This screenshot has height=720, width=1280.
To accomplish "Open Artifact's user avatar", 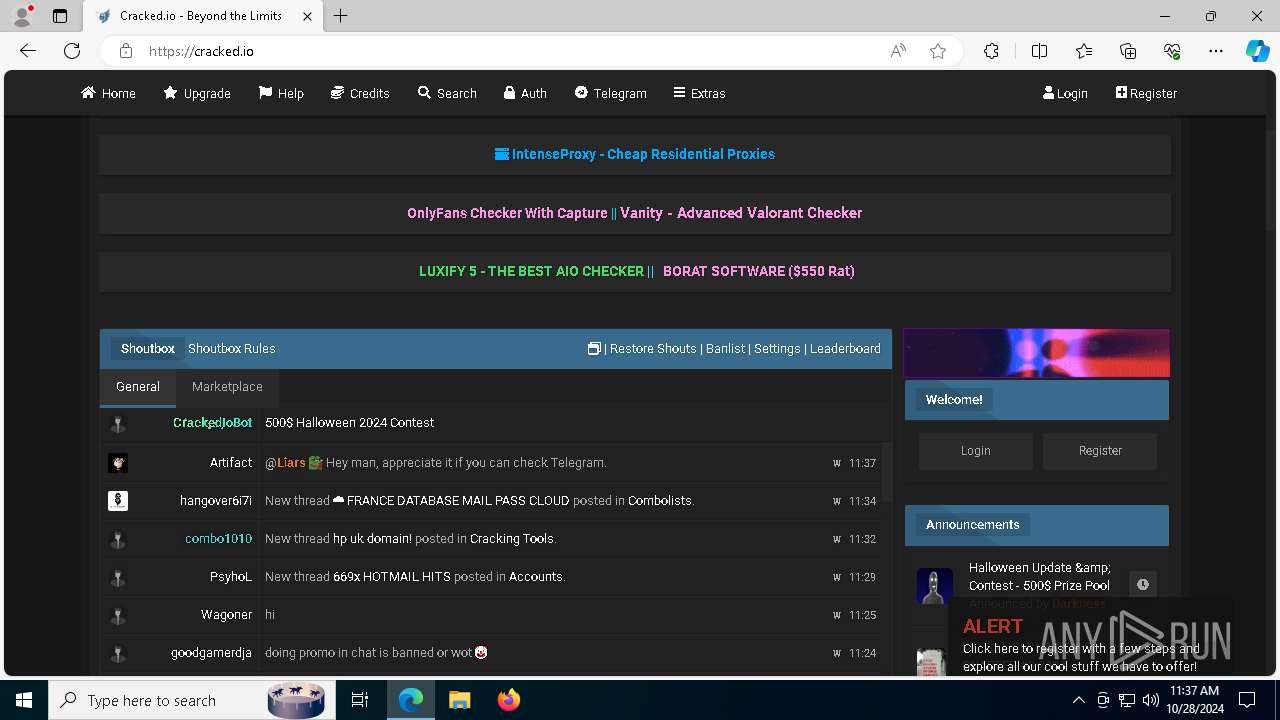I will pyautogui.click(x=118, y=463).
